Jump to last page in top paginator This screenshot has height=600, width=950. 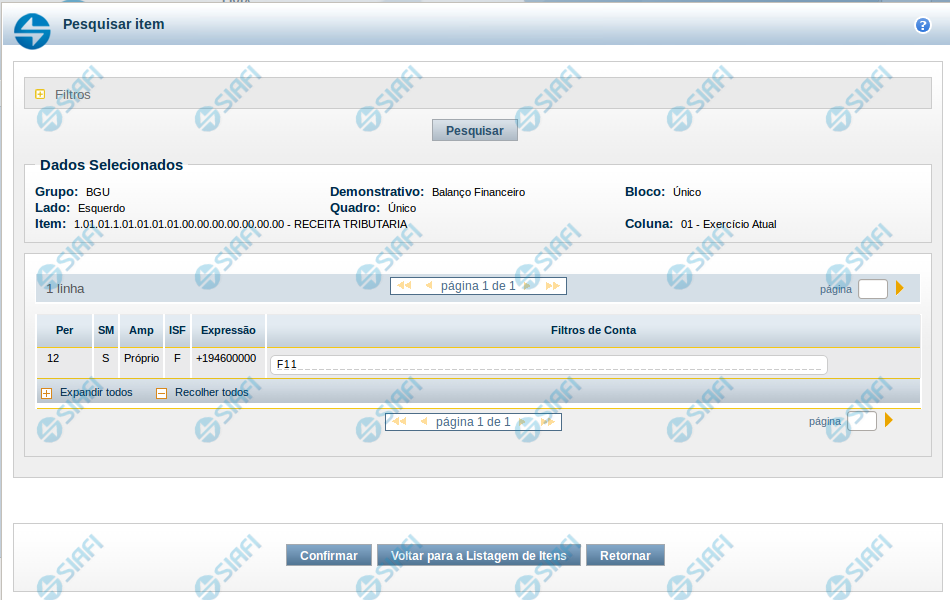point(552,286)
